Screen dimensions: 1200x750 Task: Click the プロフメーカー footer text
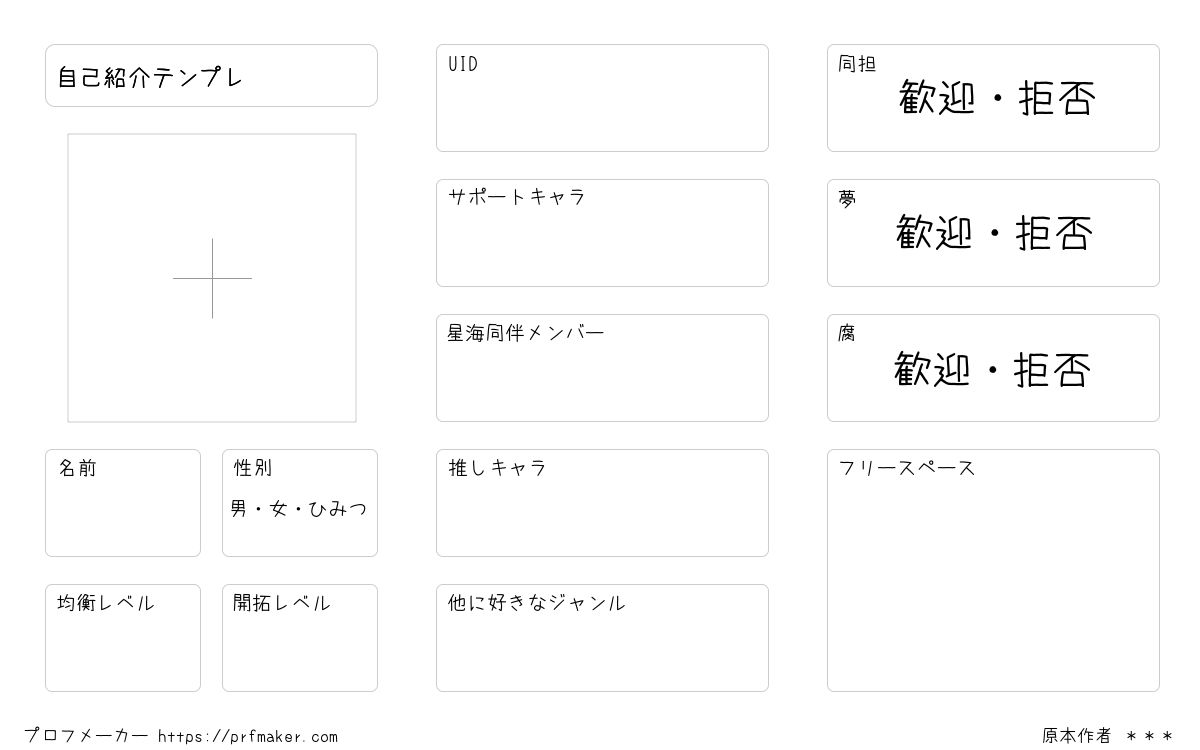[x=86, y=736]
